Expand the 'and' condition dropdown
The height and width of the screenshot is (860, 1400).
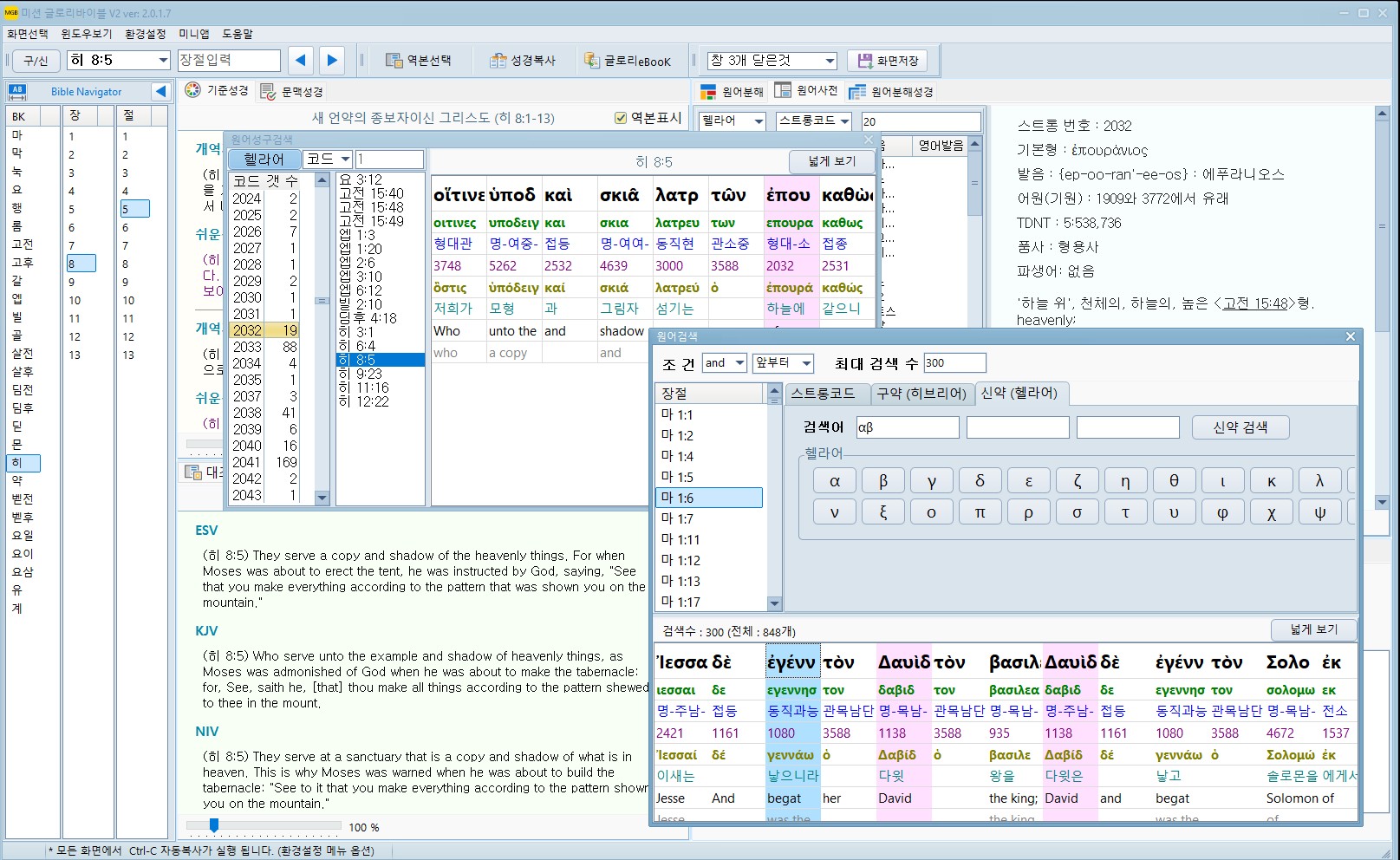pyautogui.click(x=739, y=363)
